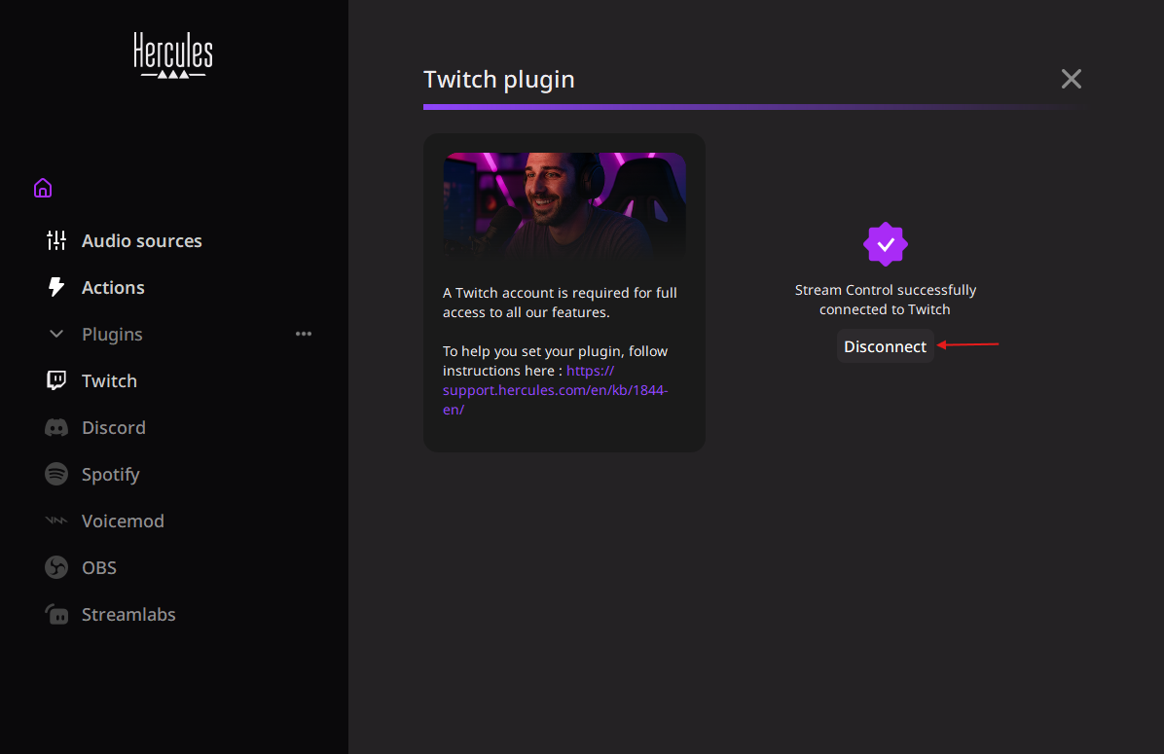Click the Discord logo icon

click(x=56, y=428)
